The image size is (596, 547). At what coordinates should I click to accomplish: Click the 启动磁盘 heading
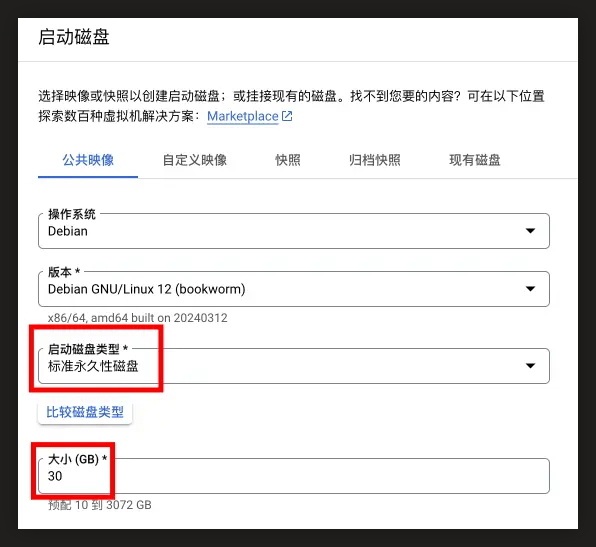(x=74, y=37)
